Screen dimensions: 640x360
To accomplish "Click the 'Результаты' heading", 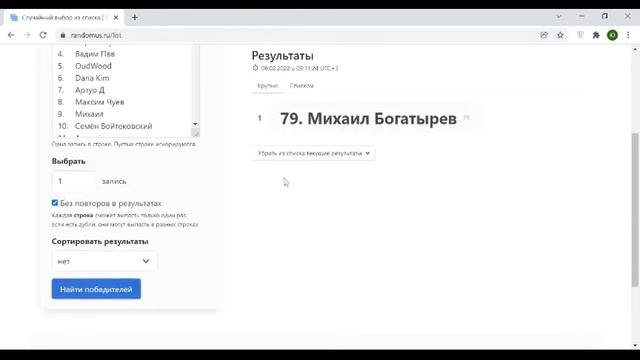I will [x=282, y=56].
